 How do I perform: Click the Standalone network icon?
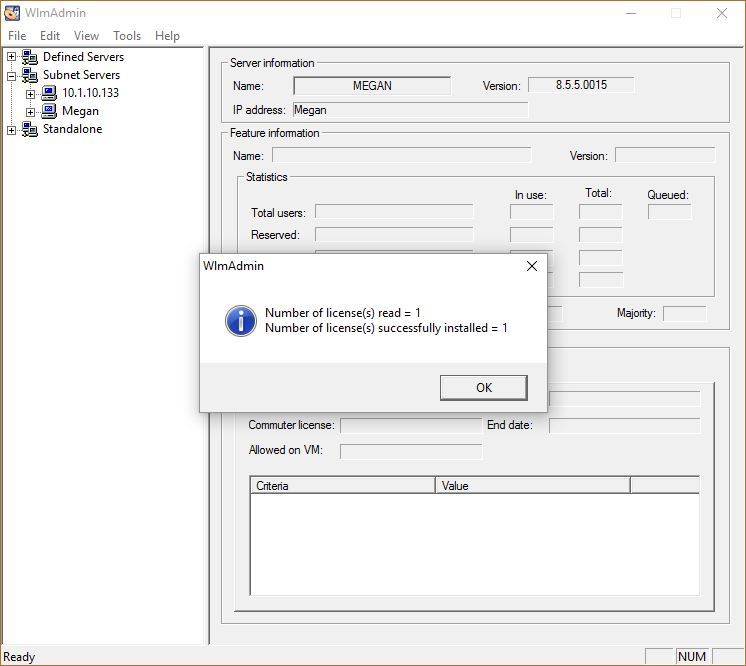coord(29,129)
